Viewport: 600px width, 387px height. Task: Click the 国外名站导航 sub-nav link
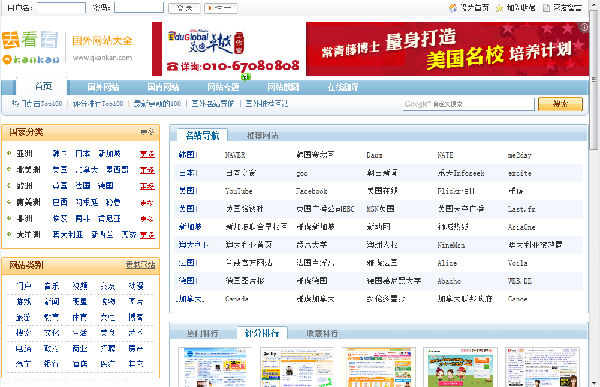click(213, 103)
